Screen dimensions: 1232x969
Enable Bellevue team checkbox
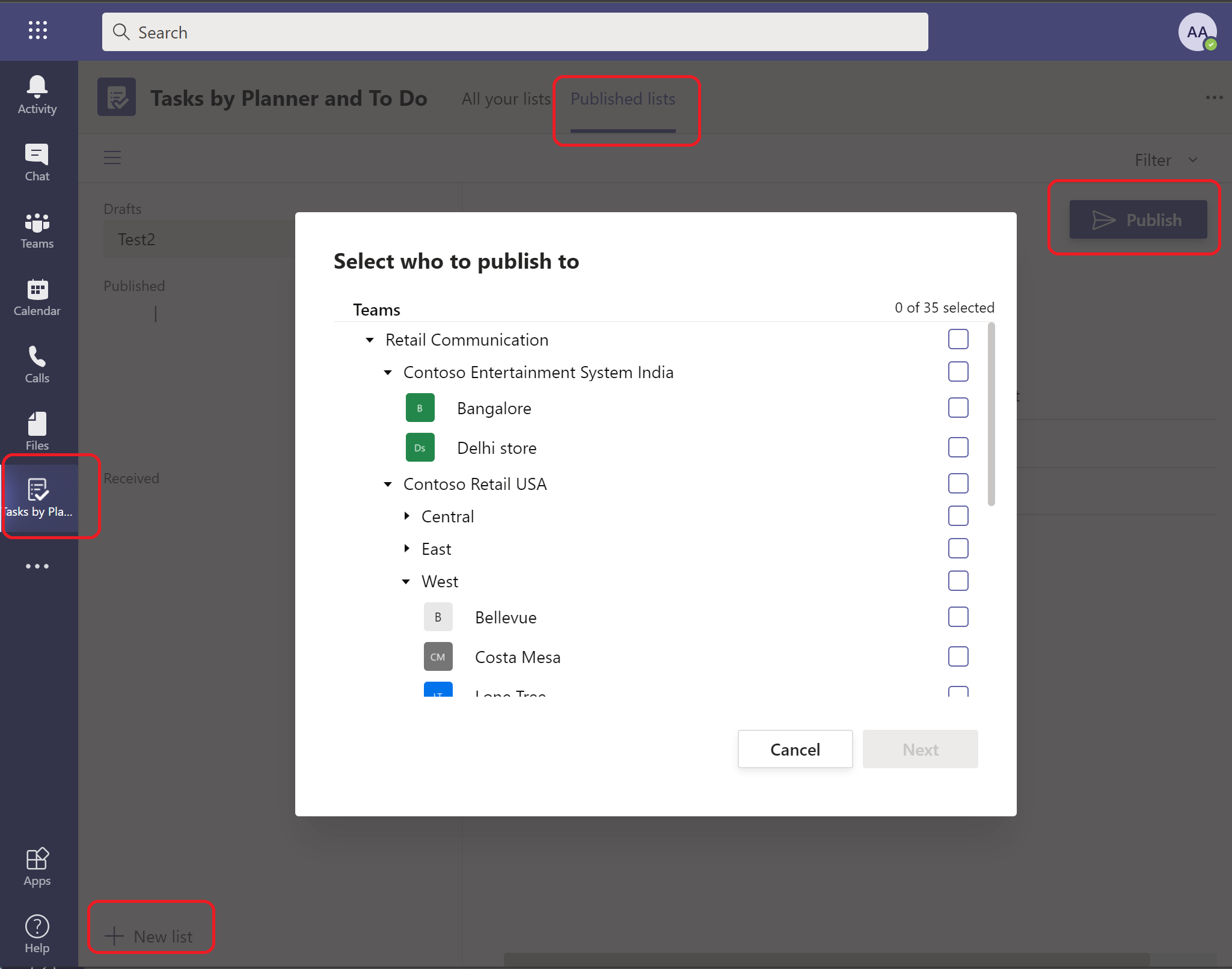coord(957,617)
